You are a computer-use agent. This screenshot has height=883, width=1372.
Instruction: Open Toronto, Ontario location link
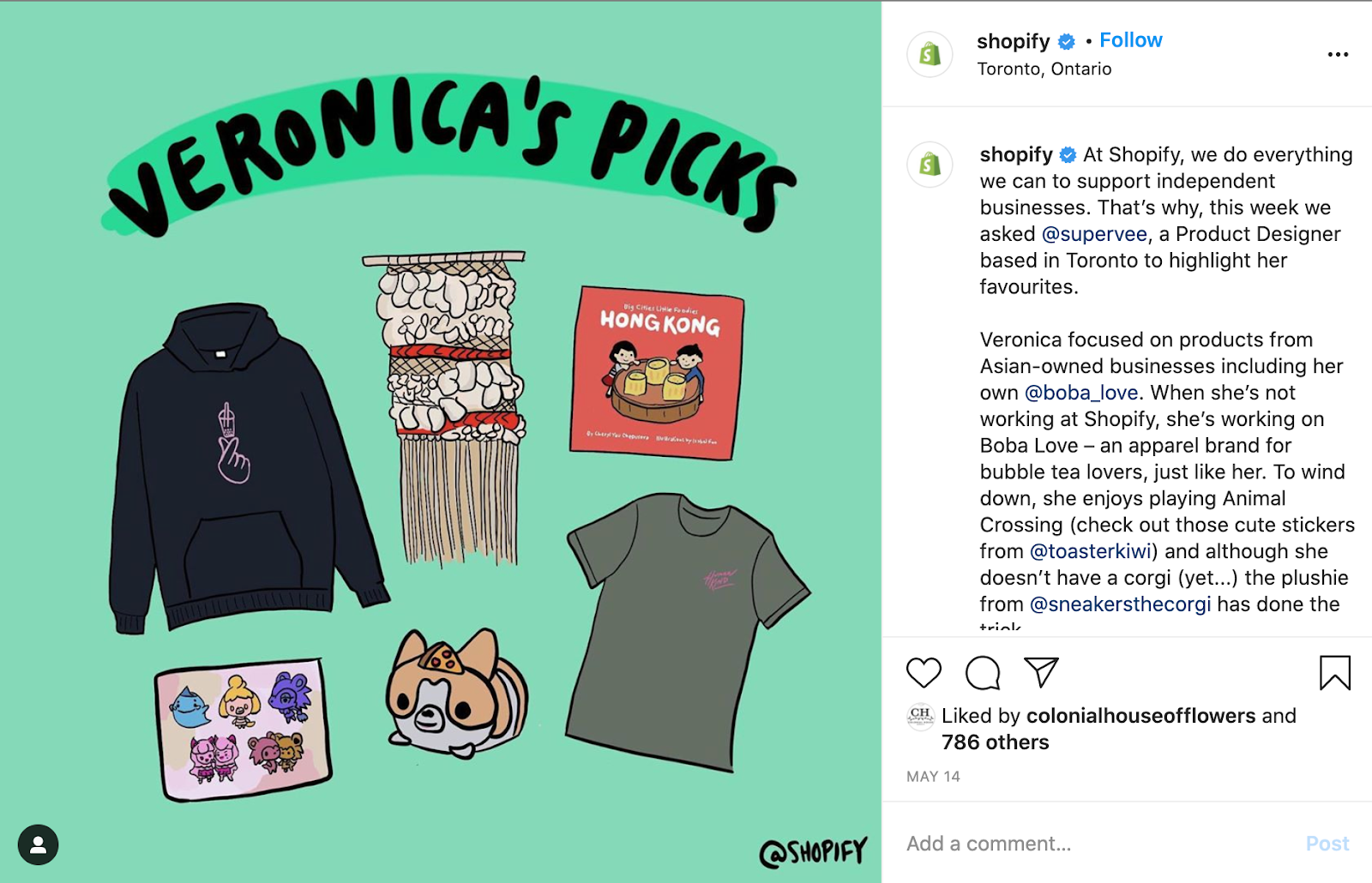point(1044,69)
